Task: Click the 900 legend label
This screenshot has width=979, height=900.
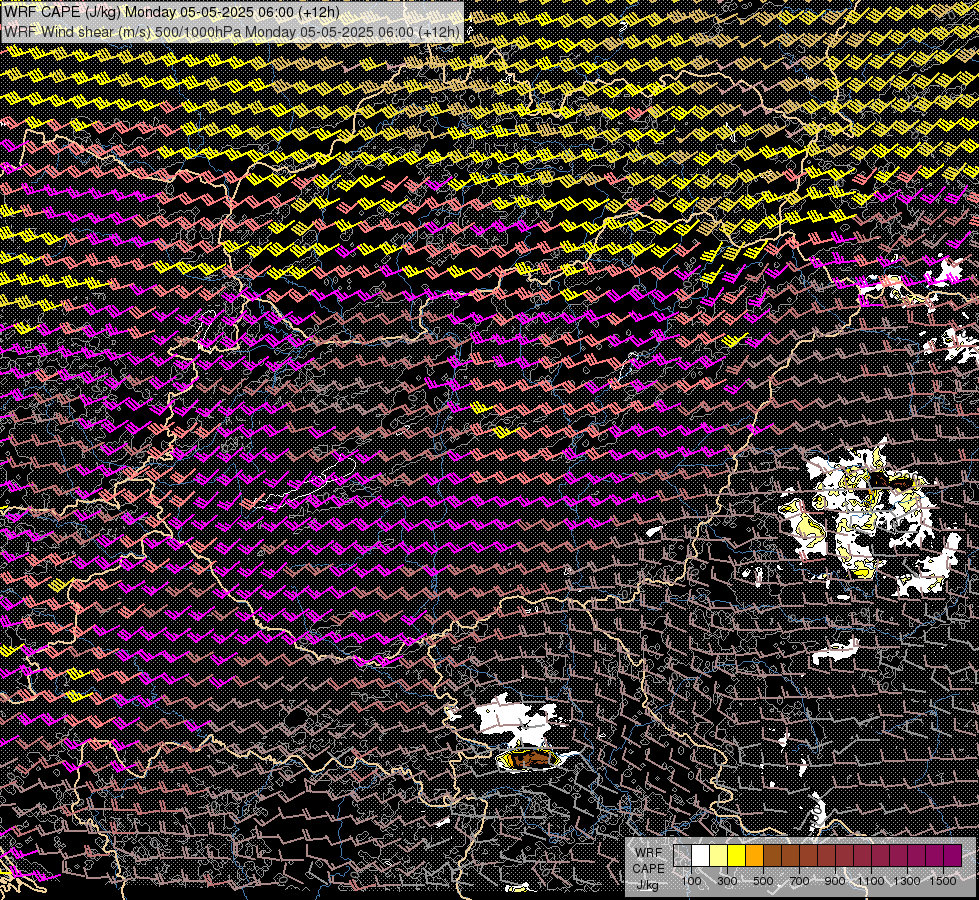Action: pyautogui.click(x=835, y=881)
